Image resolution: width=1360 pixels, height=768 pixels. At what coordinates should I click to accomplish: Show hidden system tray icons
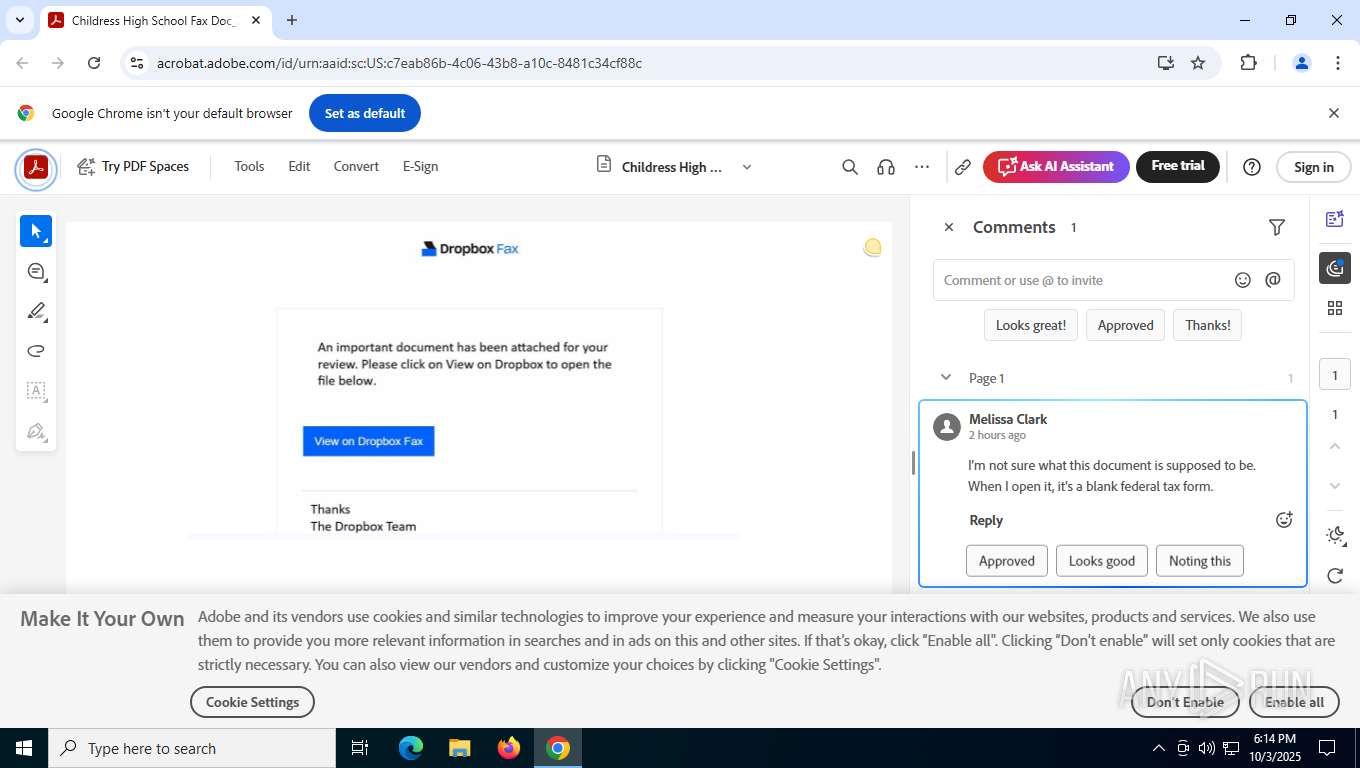click(x=1159, y=748)
